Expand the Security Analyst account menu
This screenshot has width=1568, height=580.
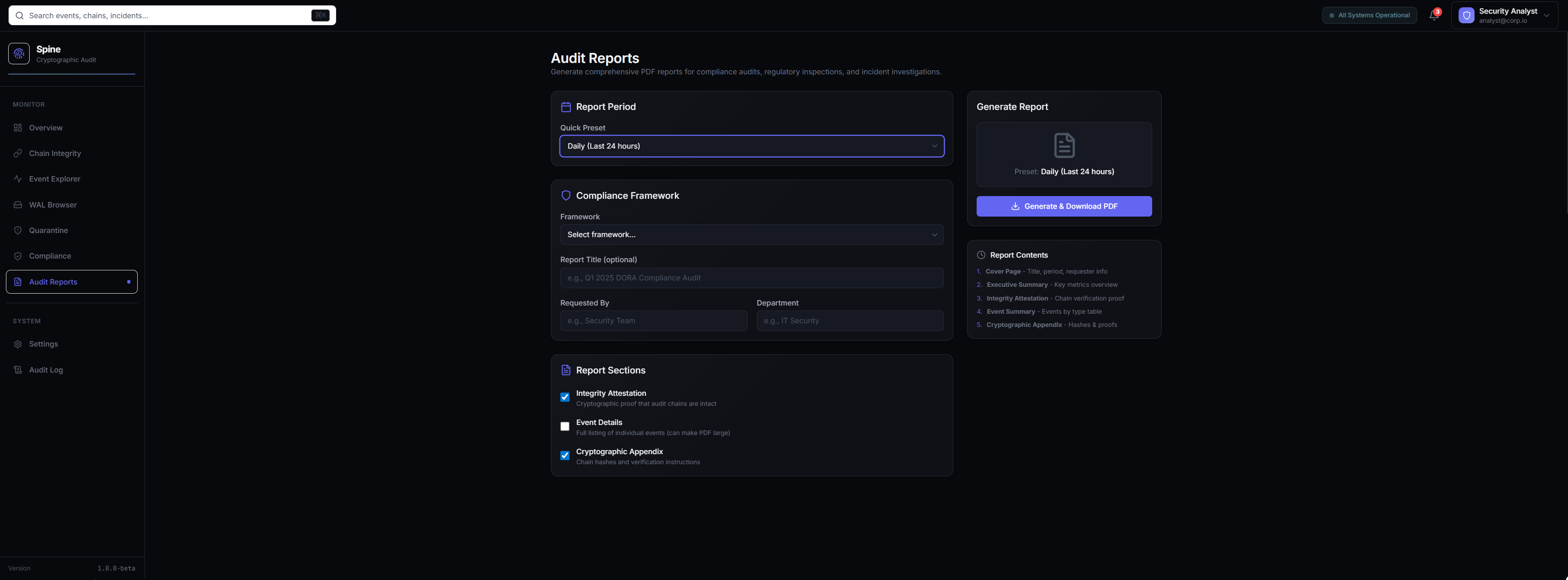click(1505, 15)
